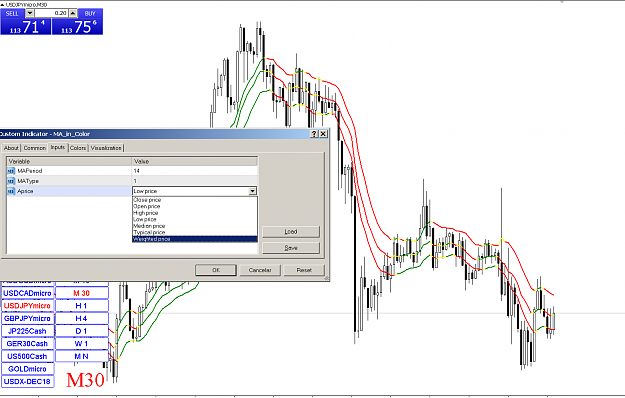Switch to W 1 timeframe button
The height and width of the screenshot is (398, 625).
point(82,344)
